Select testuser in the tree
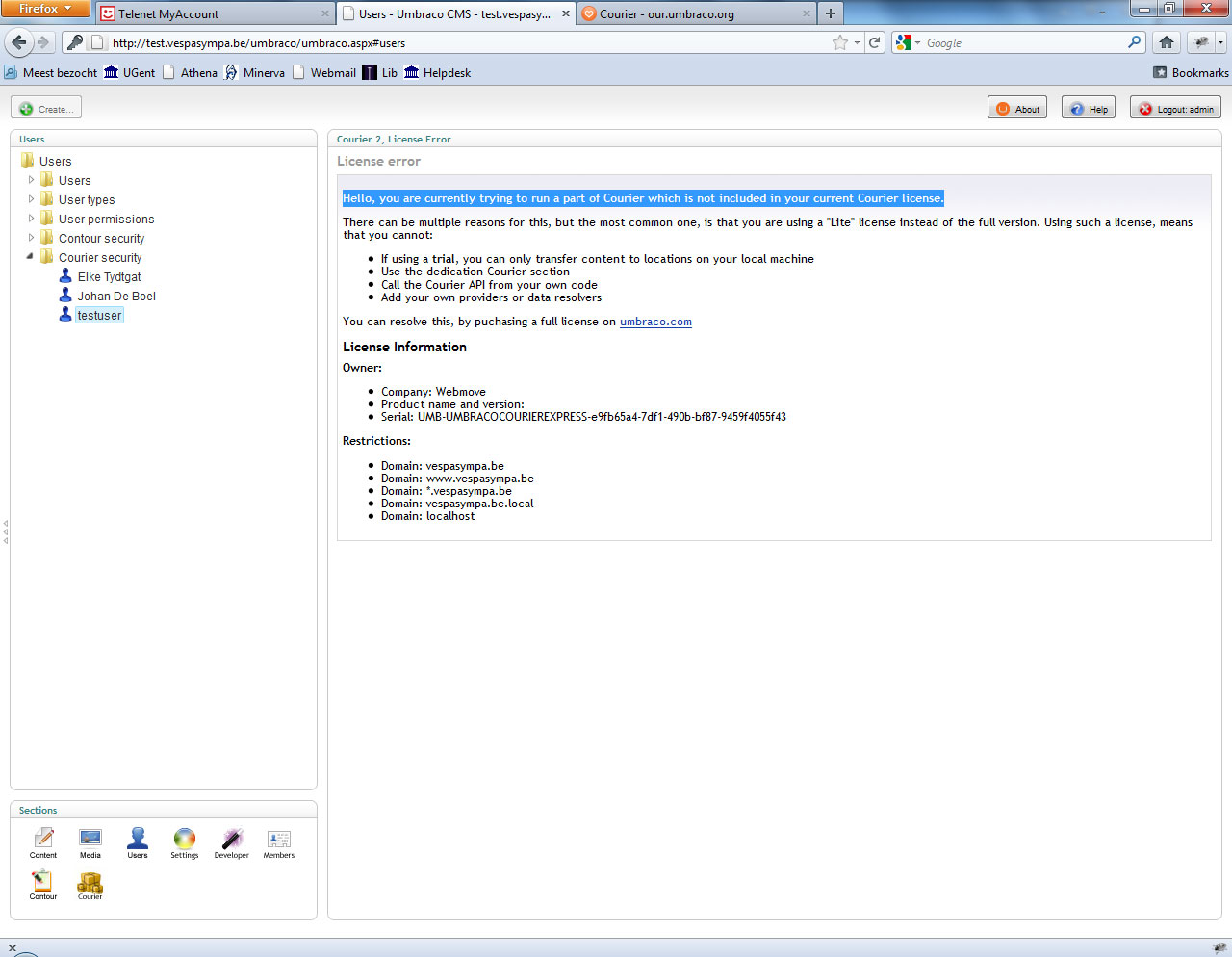Image resolution: width=1232 pixels, height=957 pixels. tap(100, 315)
